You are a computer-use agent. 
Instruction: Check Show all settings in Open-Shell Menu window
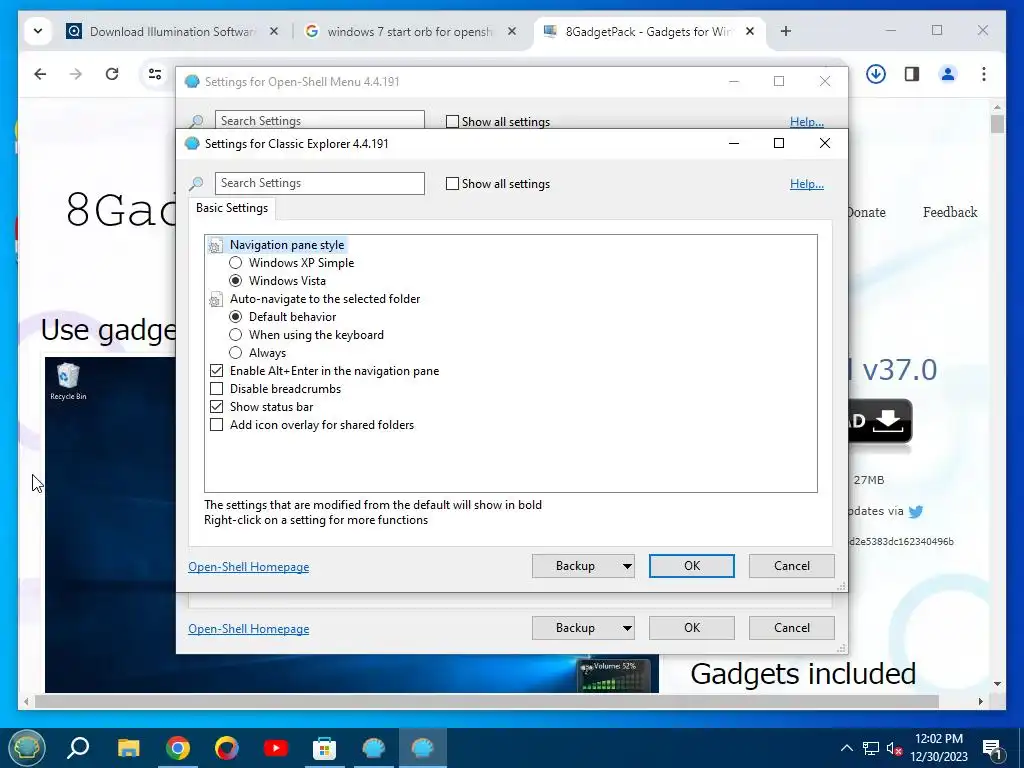[x=452, y=121]
